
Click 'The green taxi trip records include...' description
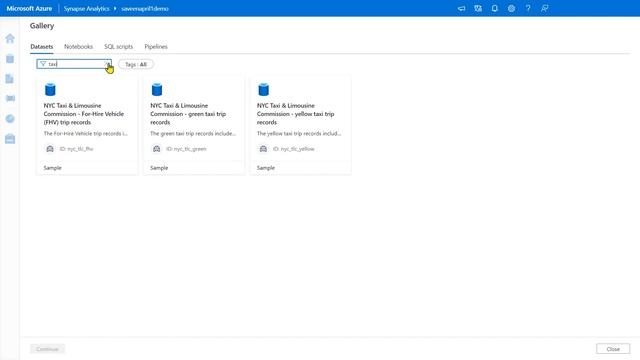point(193,133)
